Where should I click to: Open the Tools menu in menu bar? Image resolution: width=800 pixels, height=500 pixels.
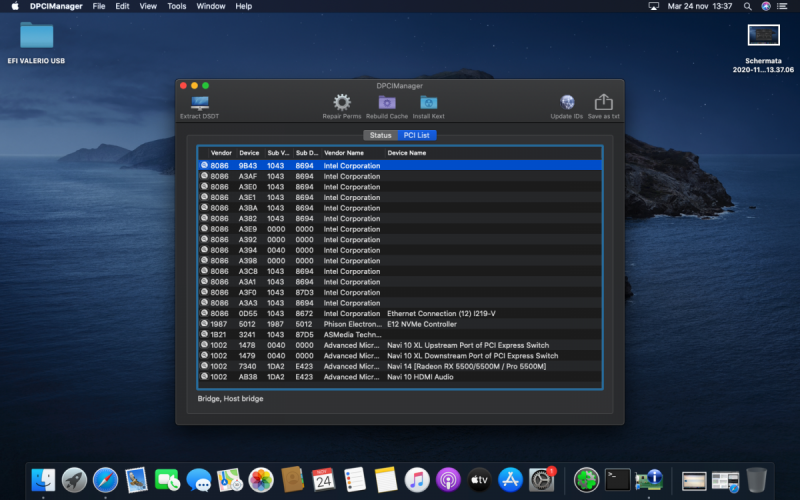point(177,6)
